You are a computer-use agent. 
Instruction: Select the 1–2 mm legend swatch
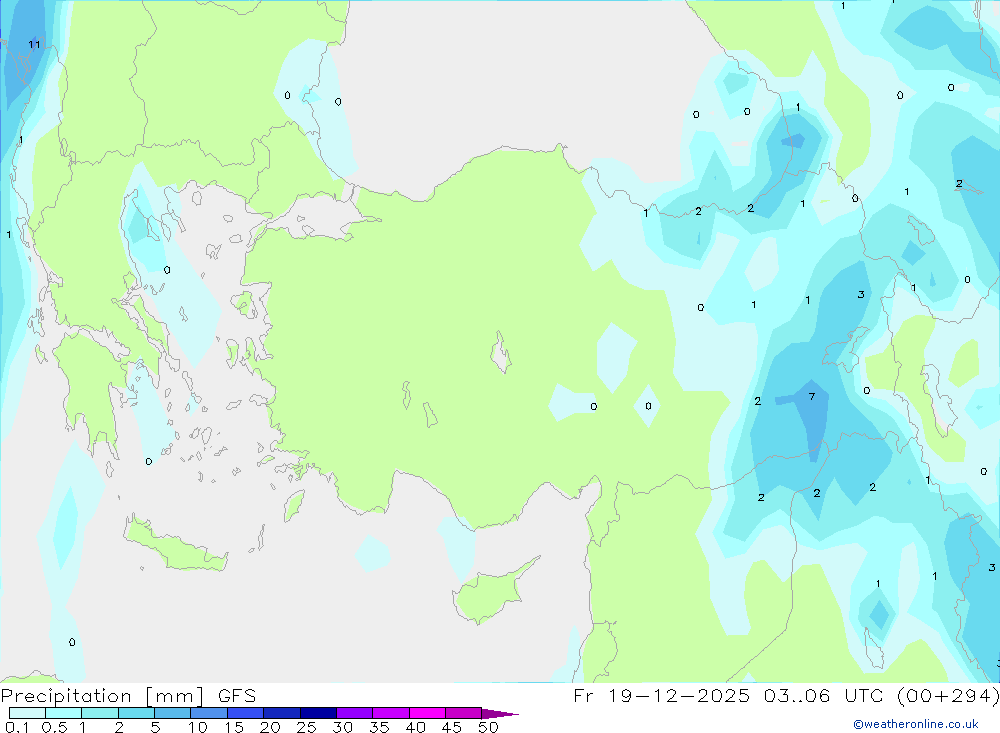100,713
